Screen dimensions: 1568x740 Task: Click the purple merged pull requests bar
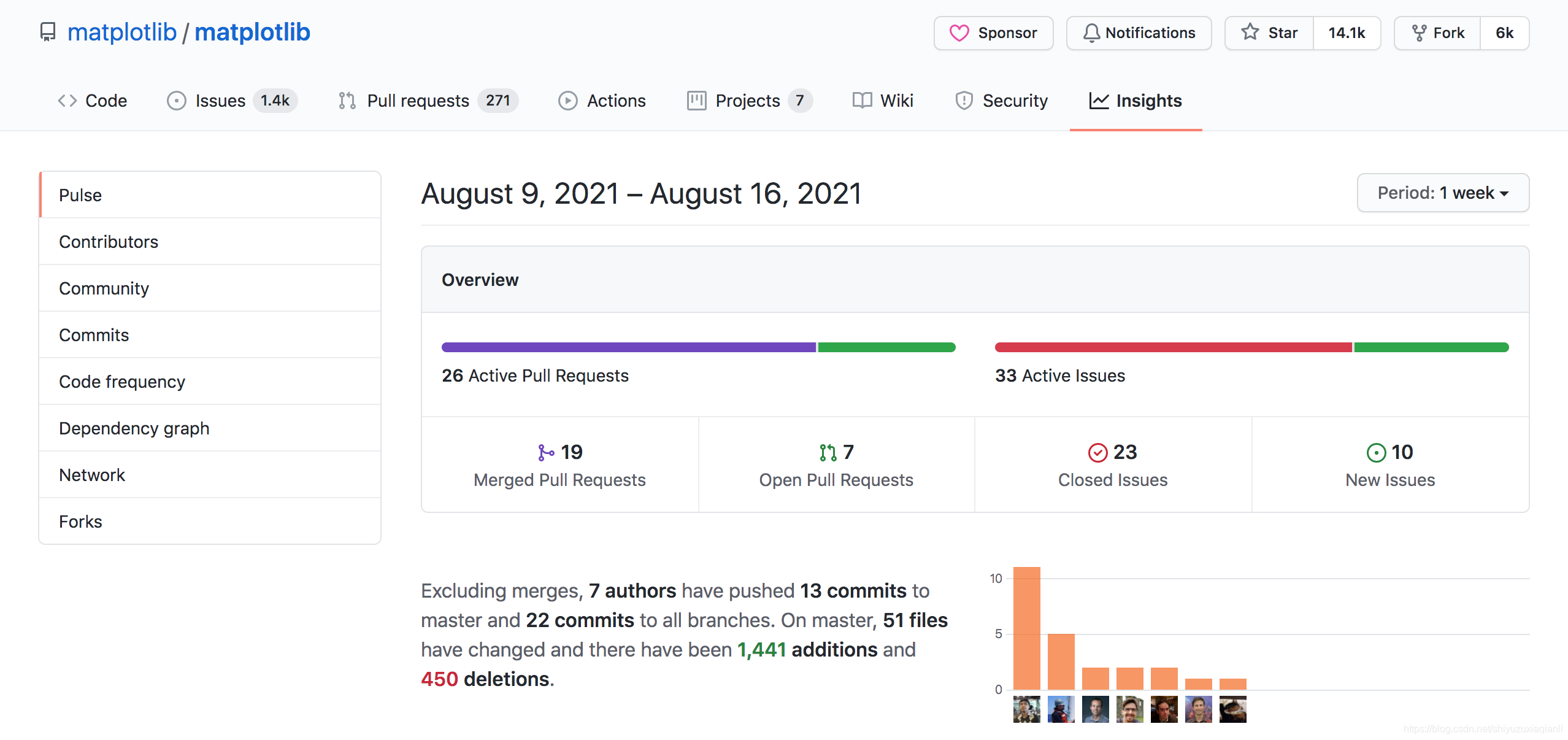[x=628, y=347]
